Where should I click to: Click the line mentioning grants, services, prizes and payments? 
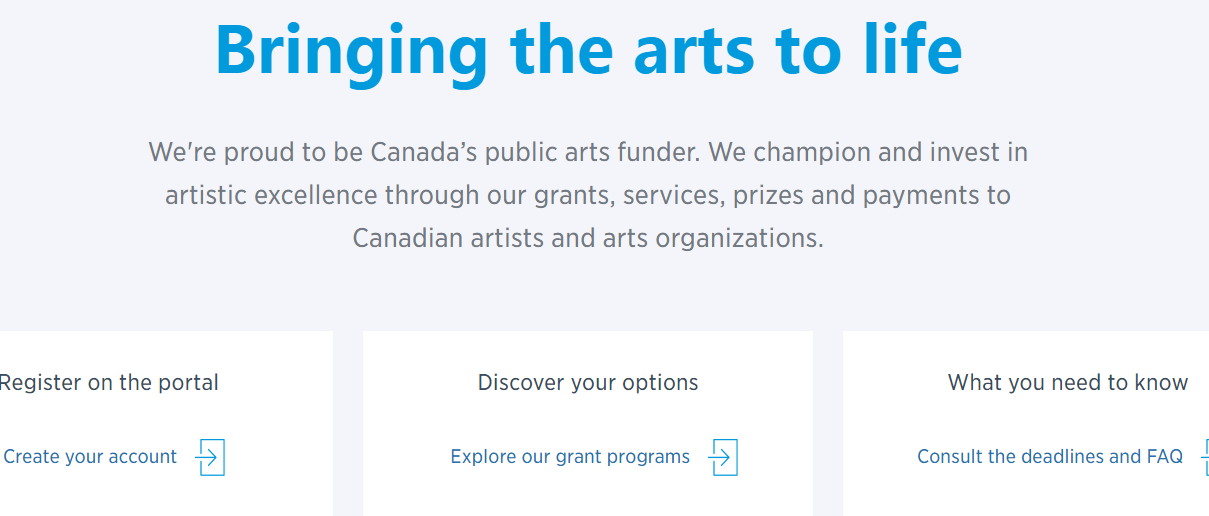[x=588, y=195]
